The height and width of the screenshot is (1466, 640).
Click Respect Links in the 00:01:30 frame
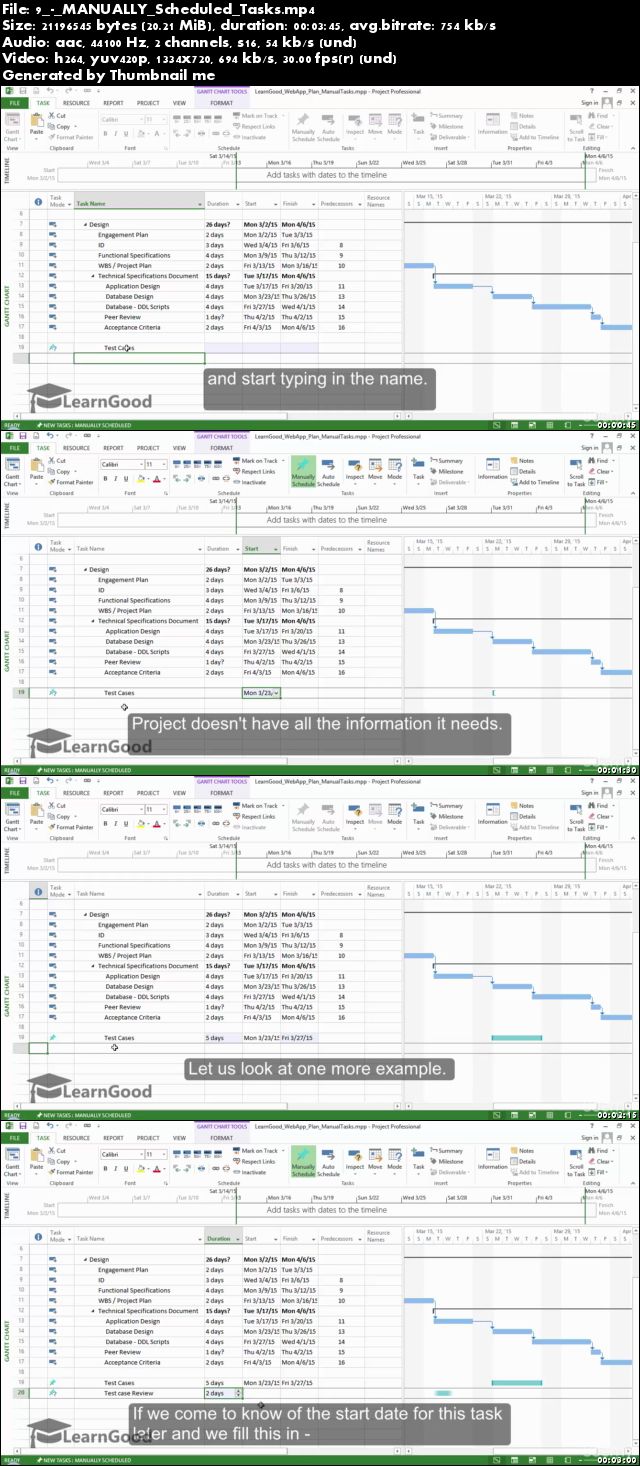[x=257, y=472]
